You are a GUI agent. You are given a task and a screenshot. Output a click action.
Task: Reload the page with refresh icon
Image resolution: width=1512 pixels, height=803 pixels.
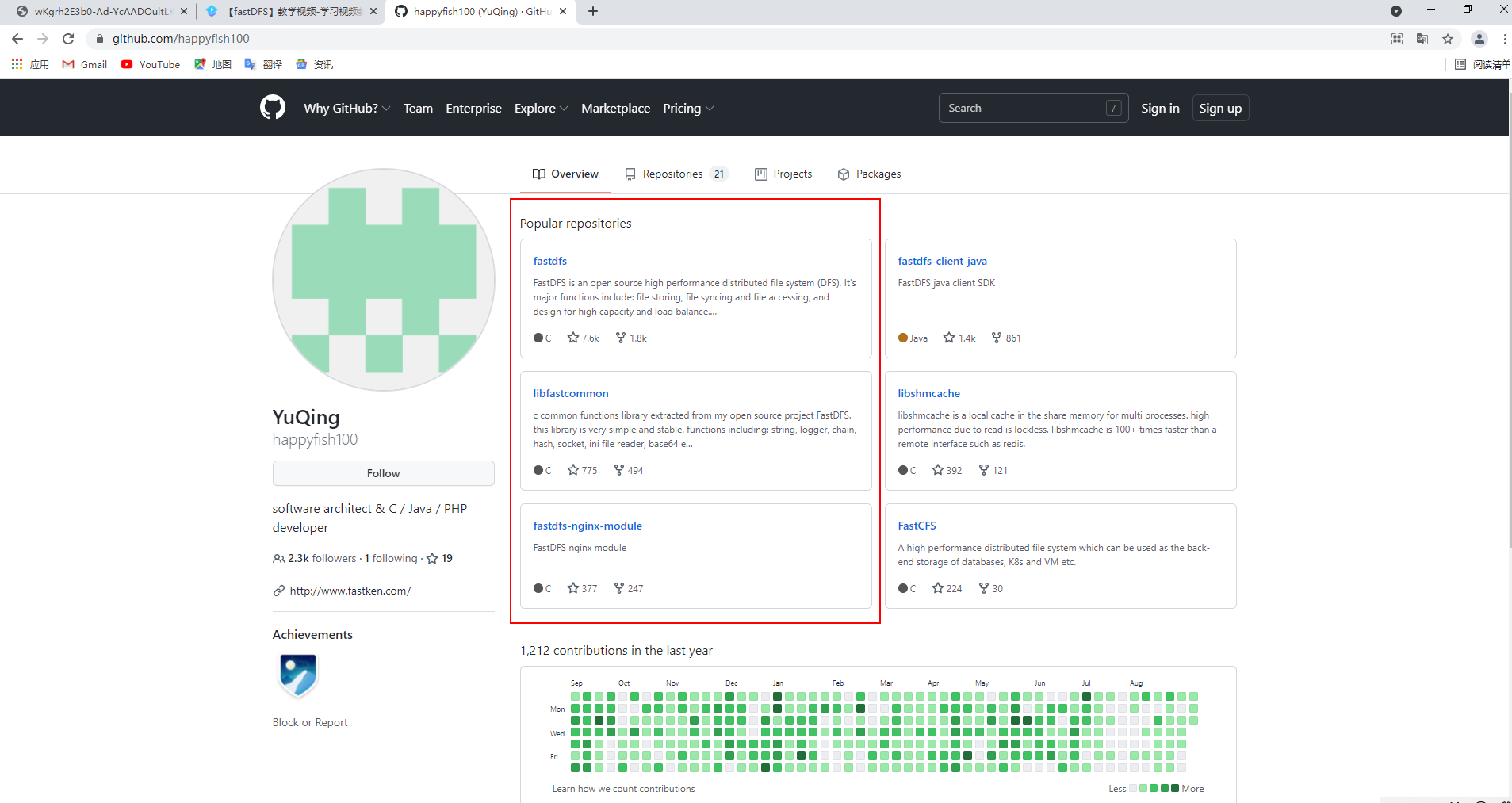click(x=68, y=38)
